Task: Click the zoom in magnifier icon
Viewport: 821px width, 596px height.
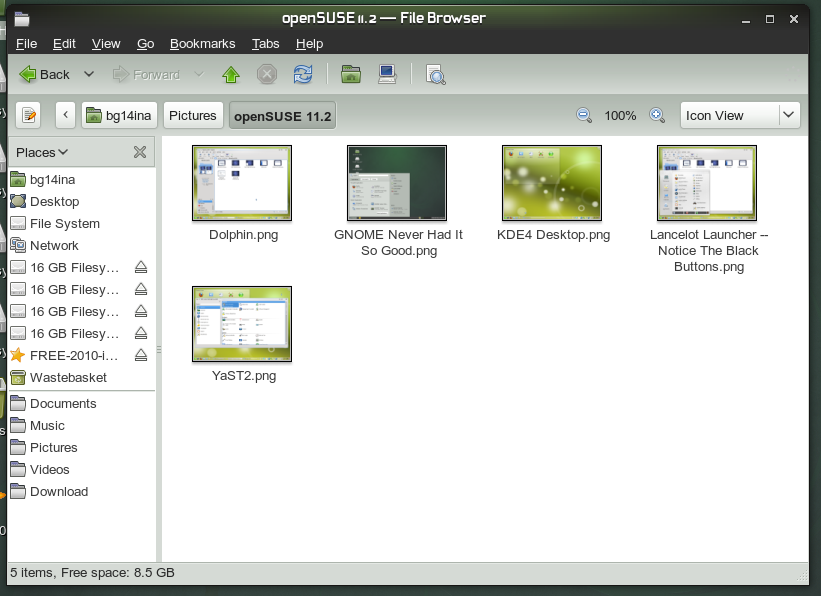Action: point(657,115)
